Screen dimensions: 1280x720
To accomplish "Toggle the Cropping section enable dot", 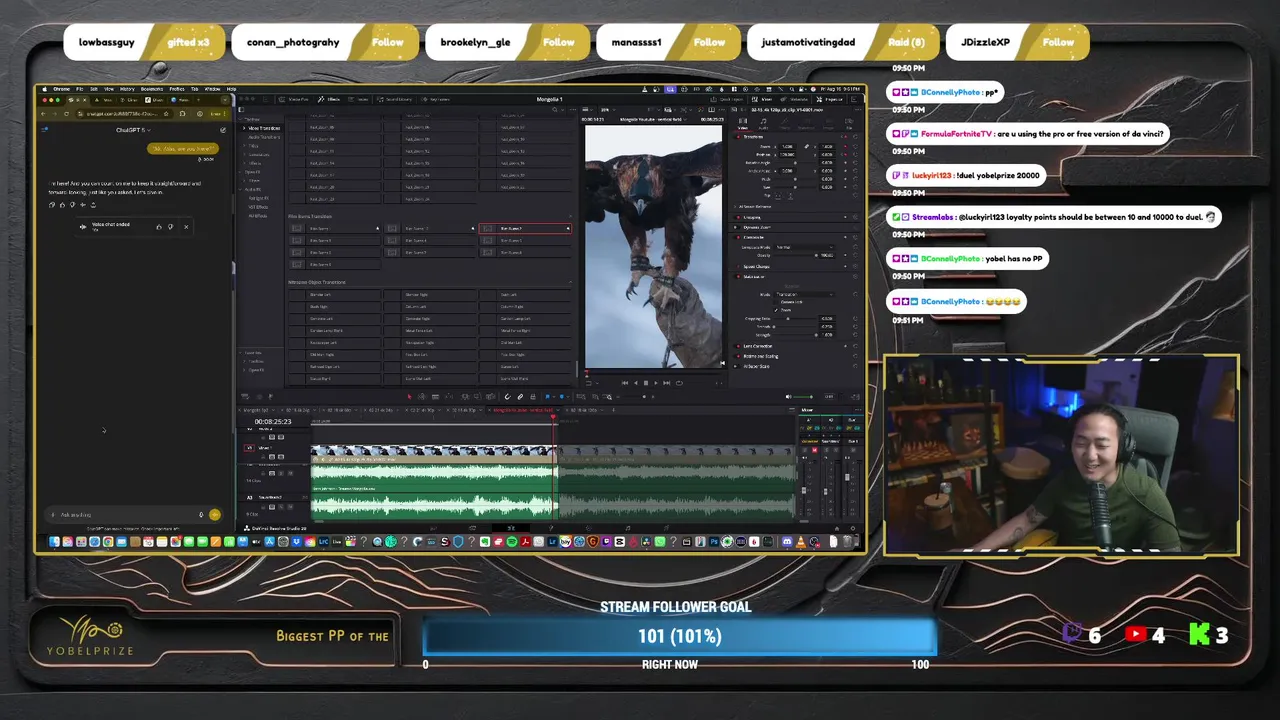I will click(x=738, y=217).
